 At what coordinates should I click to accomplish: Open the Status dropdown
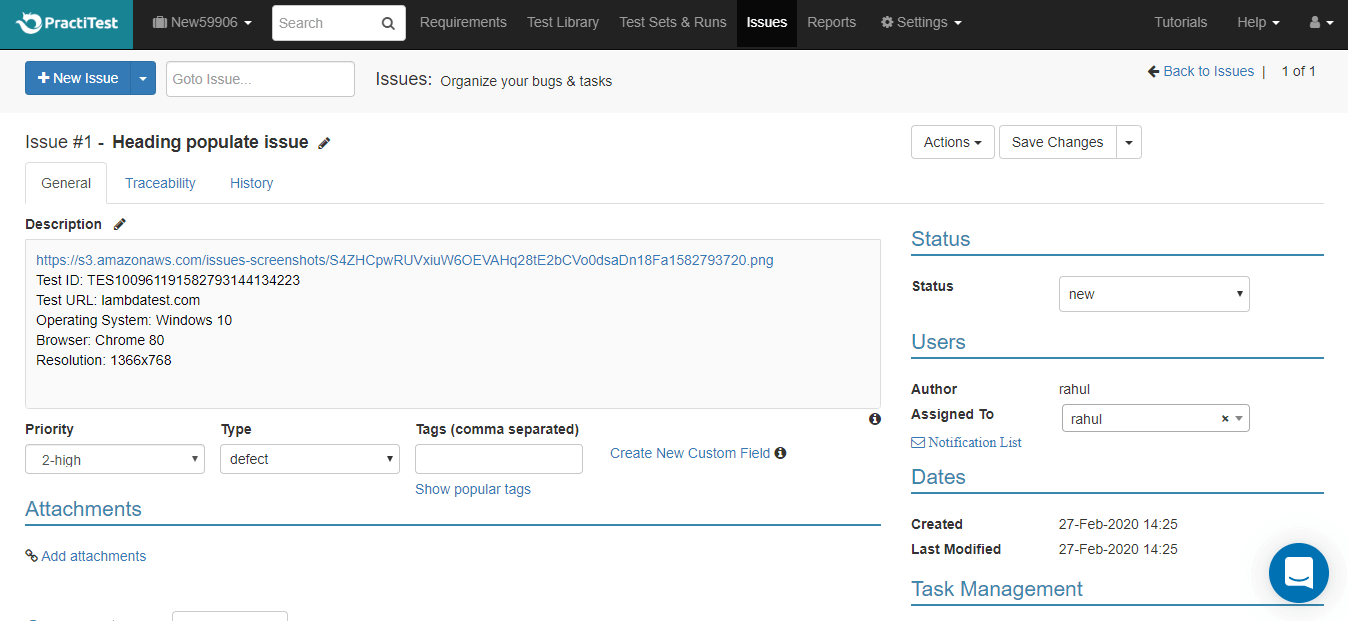1154,294
